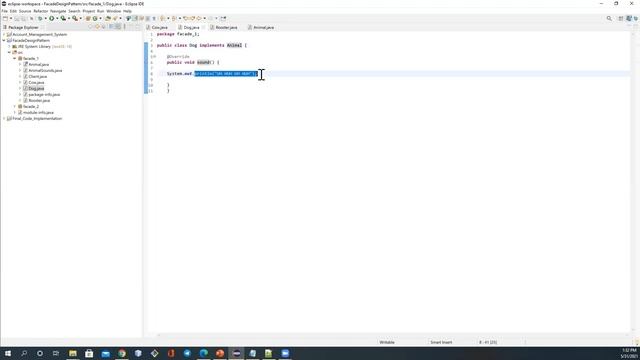Click the Java perspective icon

tap(629, 18)
